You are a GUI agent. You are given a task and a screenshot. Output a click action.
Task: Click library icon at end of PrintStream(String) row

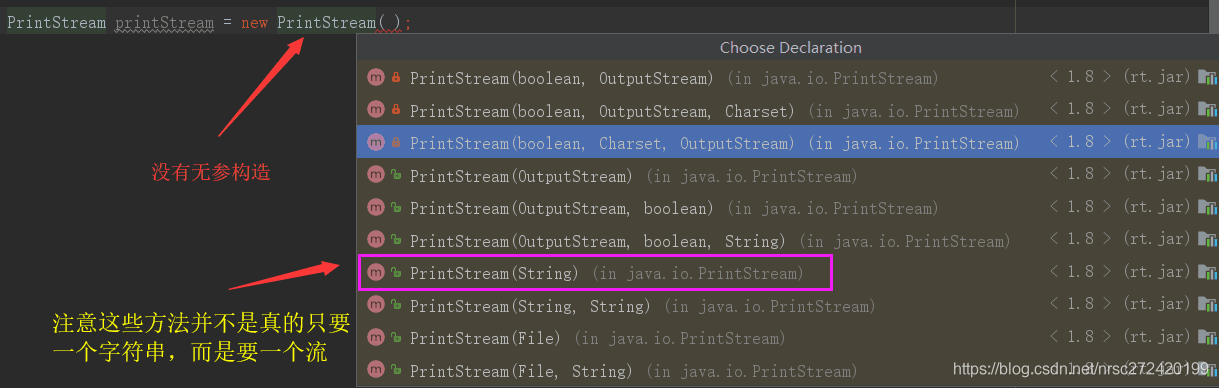(1208, 272)
